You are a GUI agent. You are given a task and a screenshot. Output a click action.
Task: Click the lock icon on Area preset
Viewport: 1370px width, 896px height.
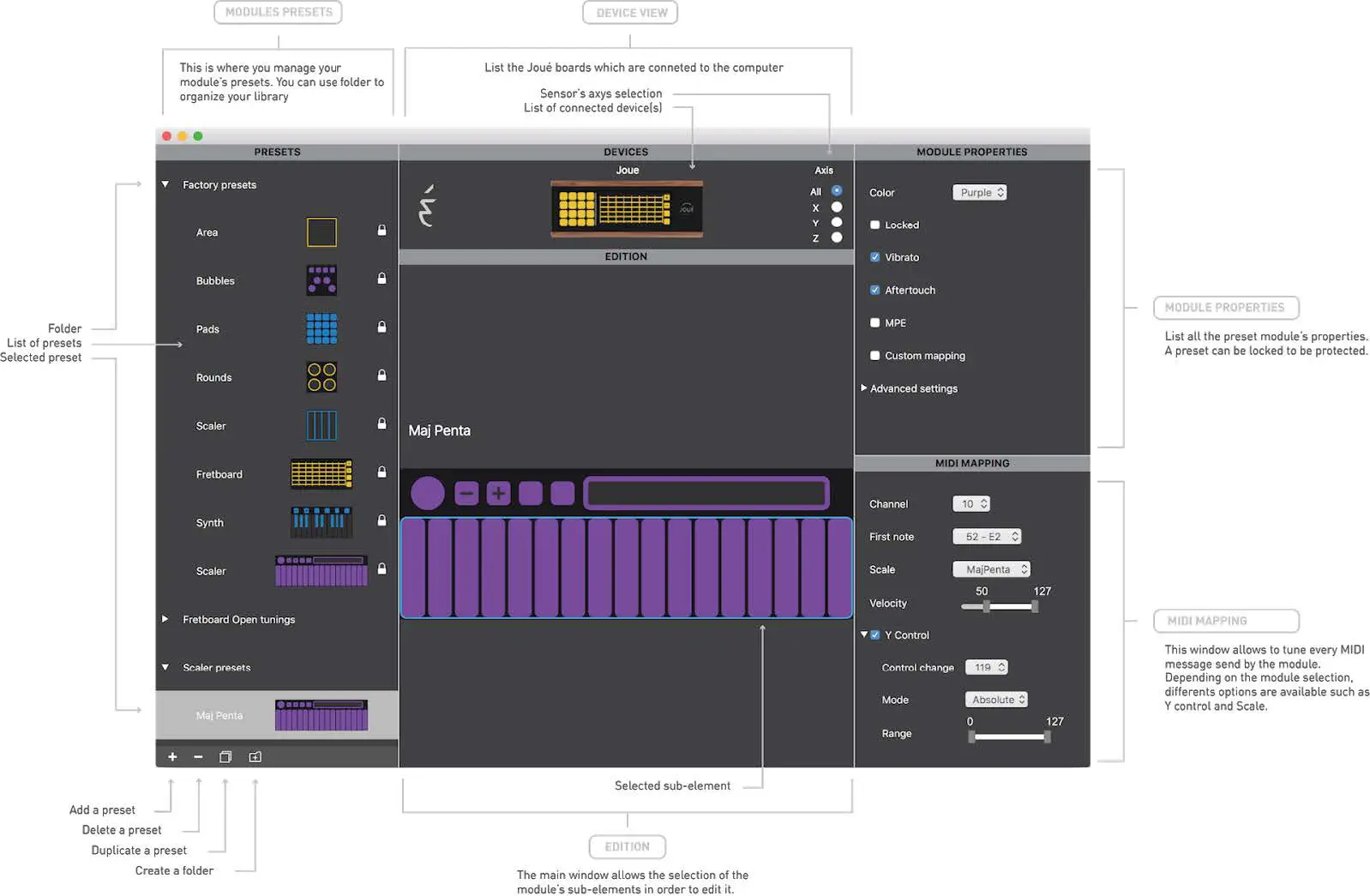[382, 231]
